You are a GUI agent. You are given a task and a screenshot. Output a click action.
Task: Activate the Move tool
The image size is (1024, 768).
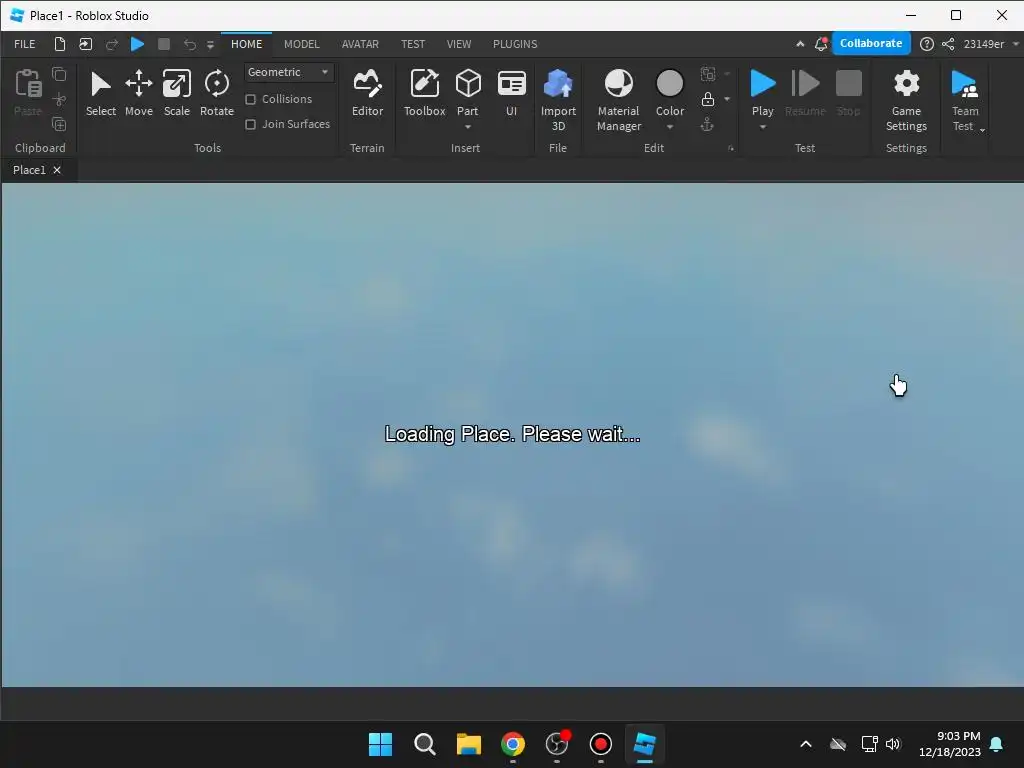coord(138,93)
